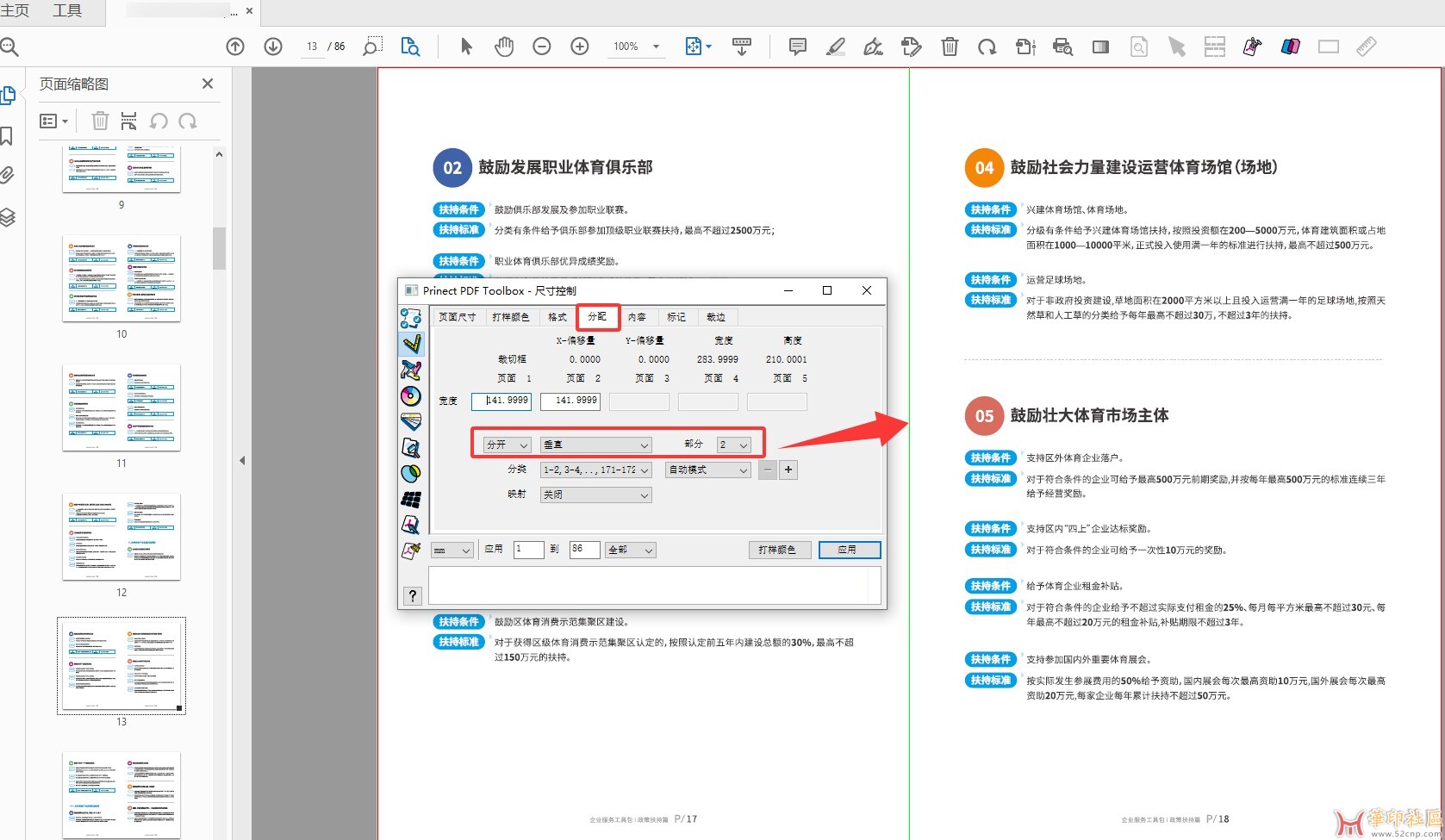Expand the 垂直 direction dropdown
1445x840 pixels.
595,445
